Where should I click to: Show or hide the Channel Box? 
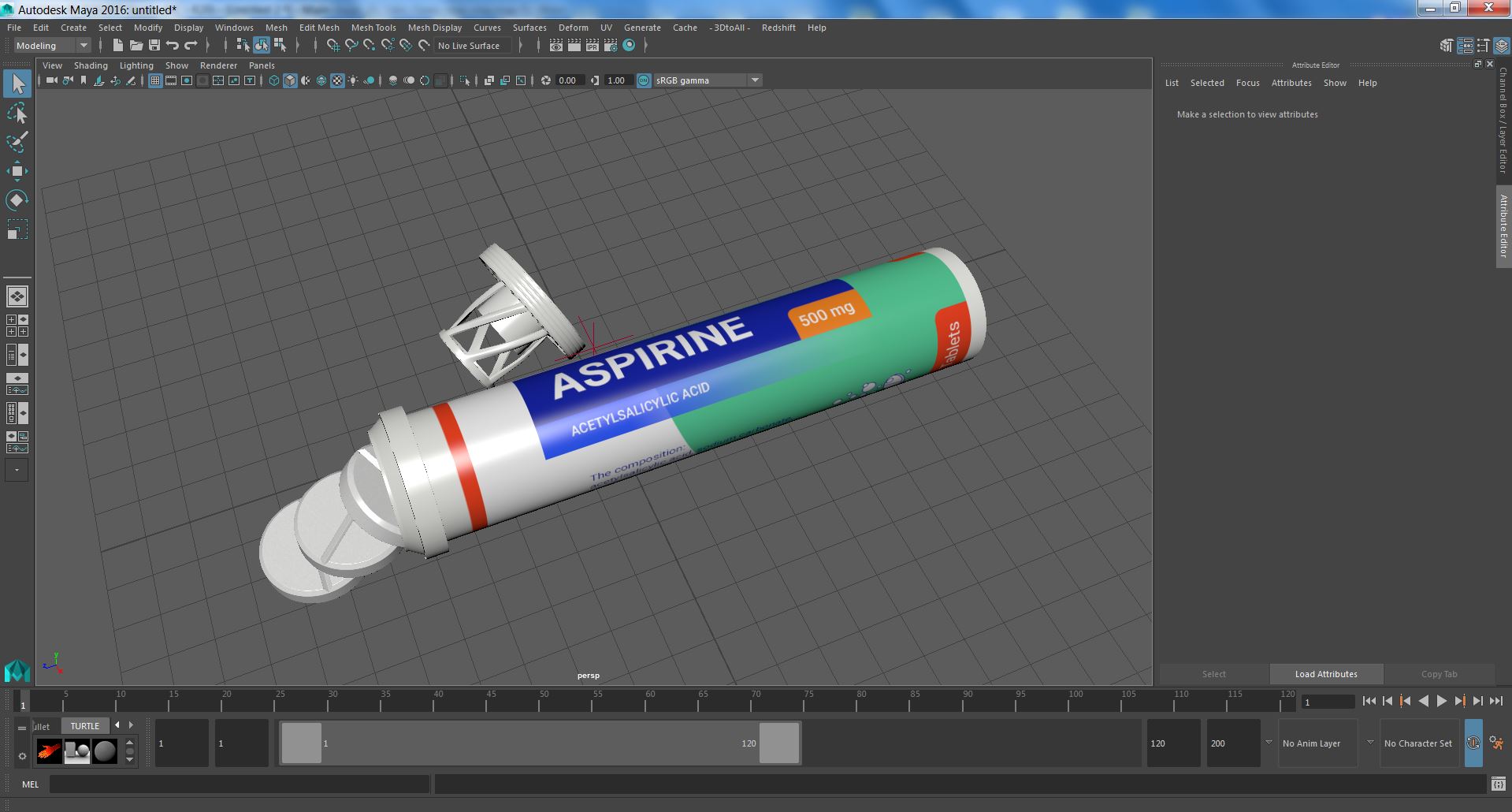click(x=1502, y=45)
